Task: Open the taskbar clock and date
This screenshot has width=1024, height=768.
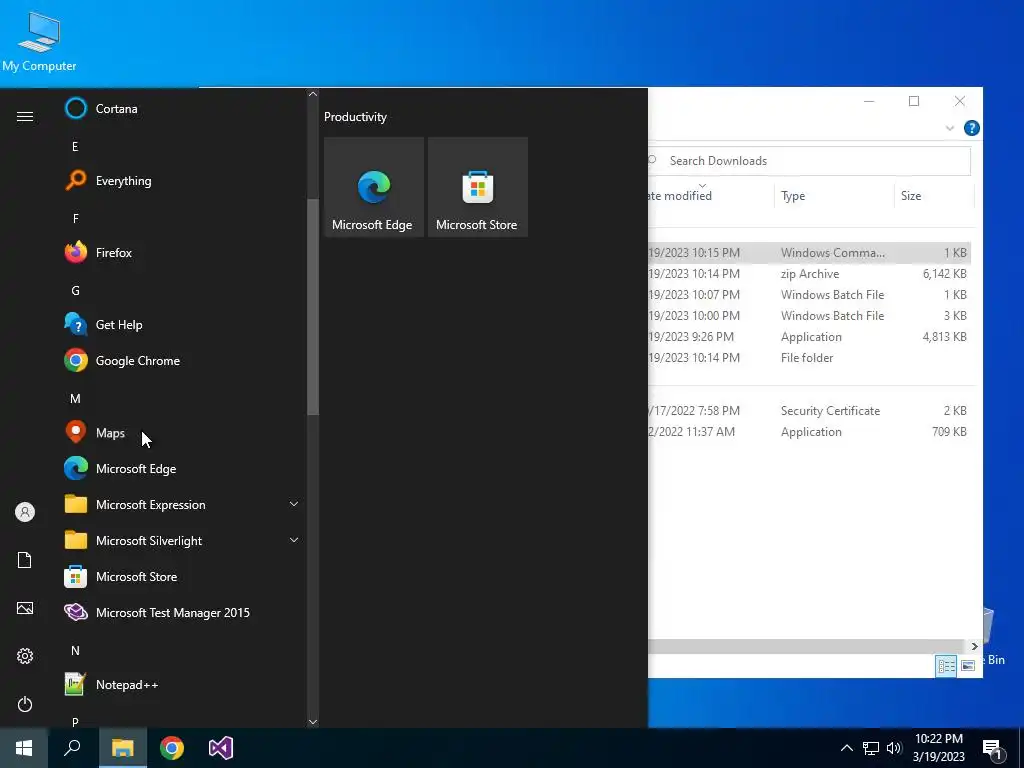Action: tap(938, 748)
